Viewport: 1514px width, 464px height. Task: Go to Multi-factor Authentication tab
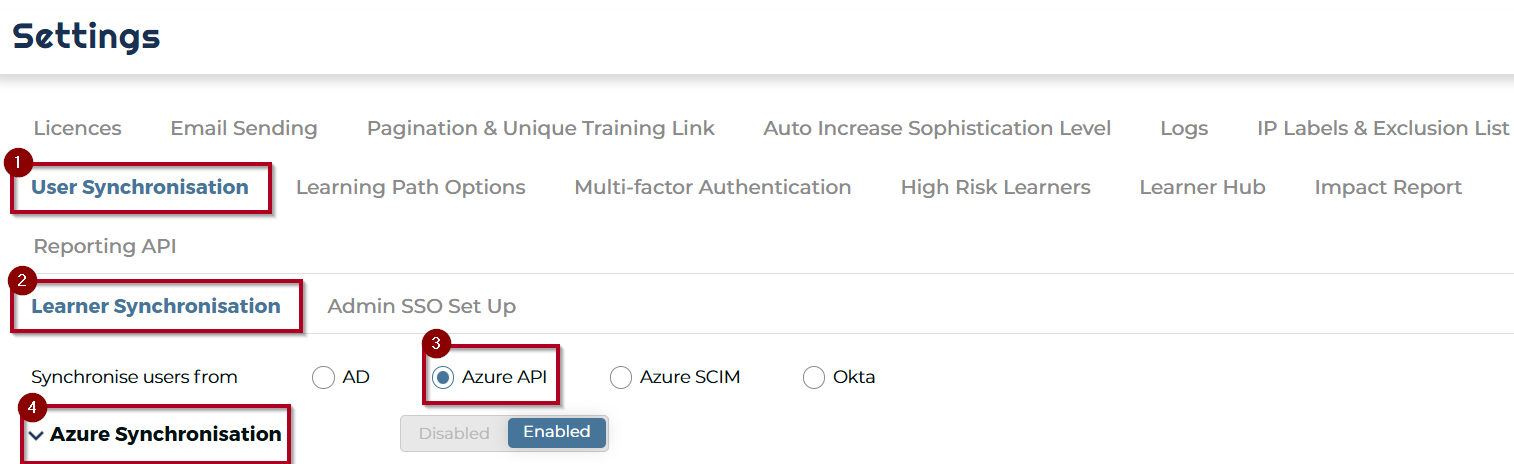[713, 187]
